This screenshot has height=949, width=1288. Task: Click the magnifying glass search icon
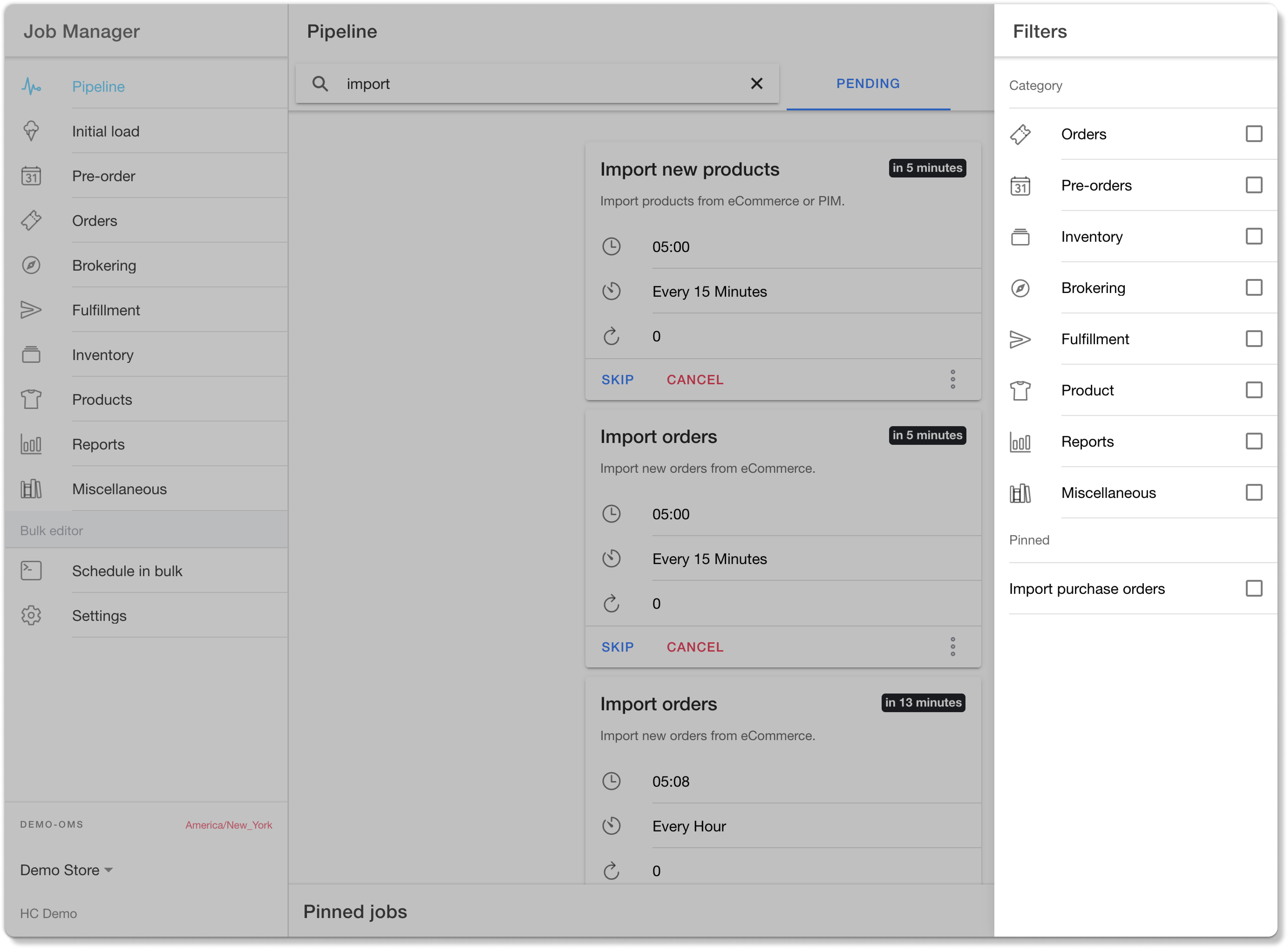coord(320,84)
